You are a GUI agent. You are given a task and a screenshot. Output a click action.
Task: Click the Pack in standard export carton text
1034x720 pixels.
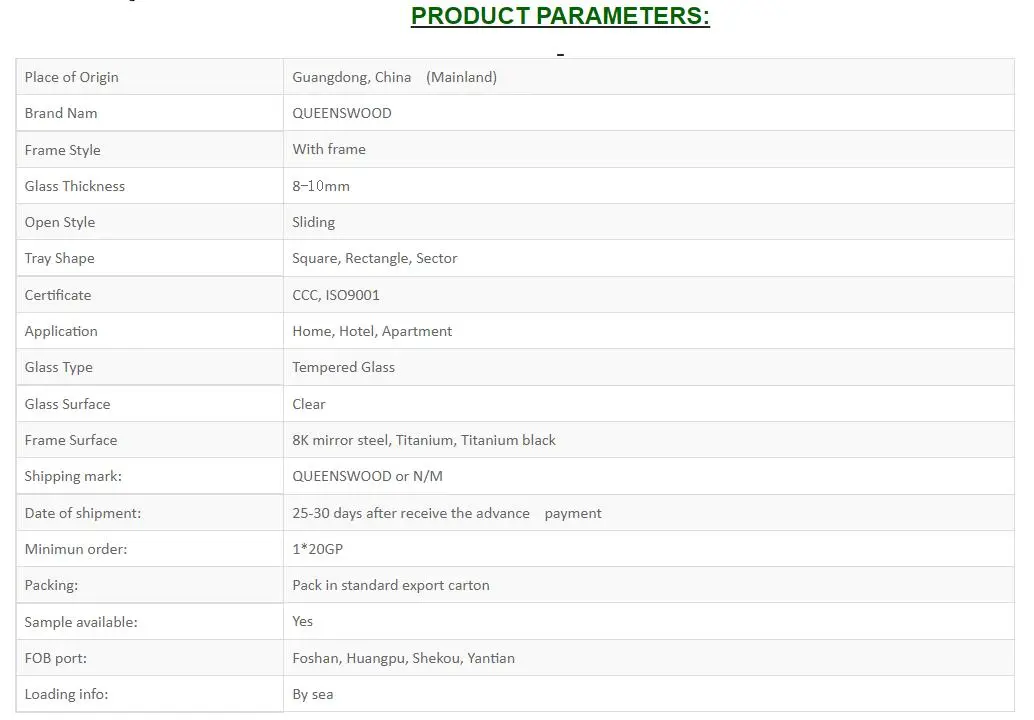point(390,585)
